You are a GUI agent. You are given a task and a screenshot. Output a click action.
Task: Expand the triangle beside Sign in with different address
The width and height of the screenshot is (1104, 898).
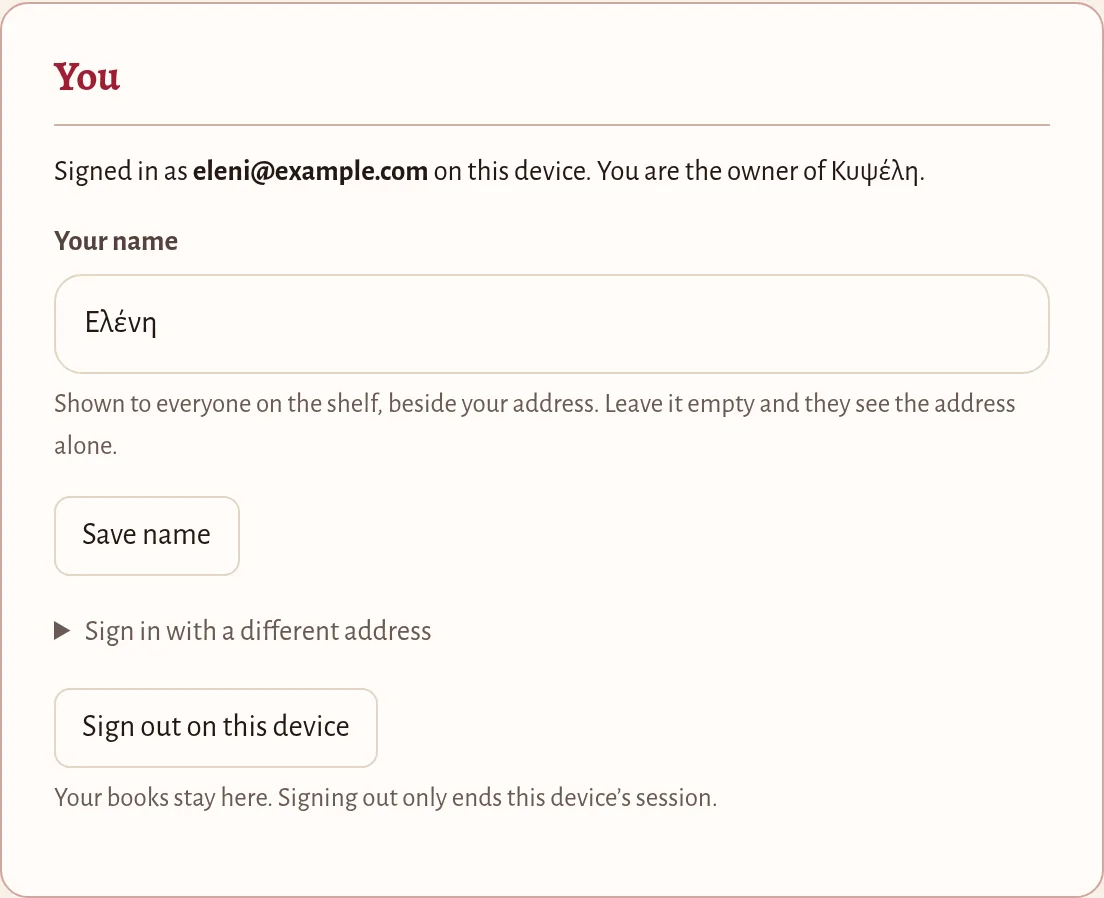pos(62,631)
